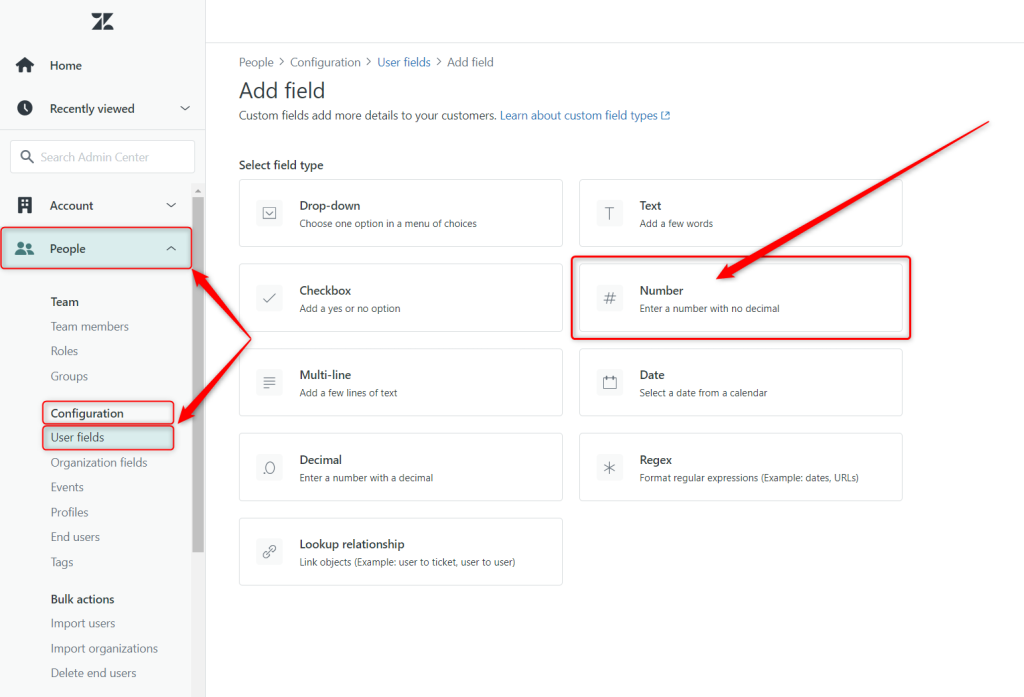Navigate to Organization fields

pyautogui.click(x=99, y=462)
